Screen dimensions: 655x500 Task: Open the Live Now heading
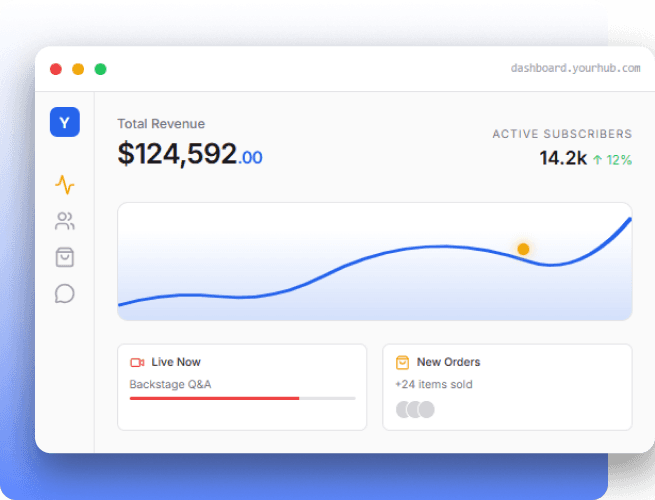pyautogui.click(x=176, y=362)
